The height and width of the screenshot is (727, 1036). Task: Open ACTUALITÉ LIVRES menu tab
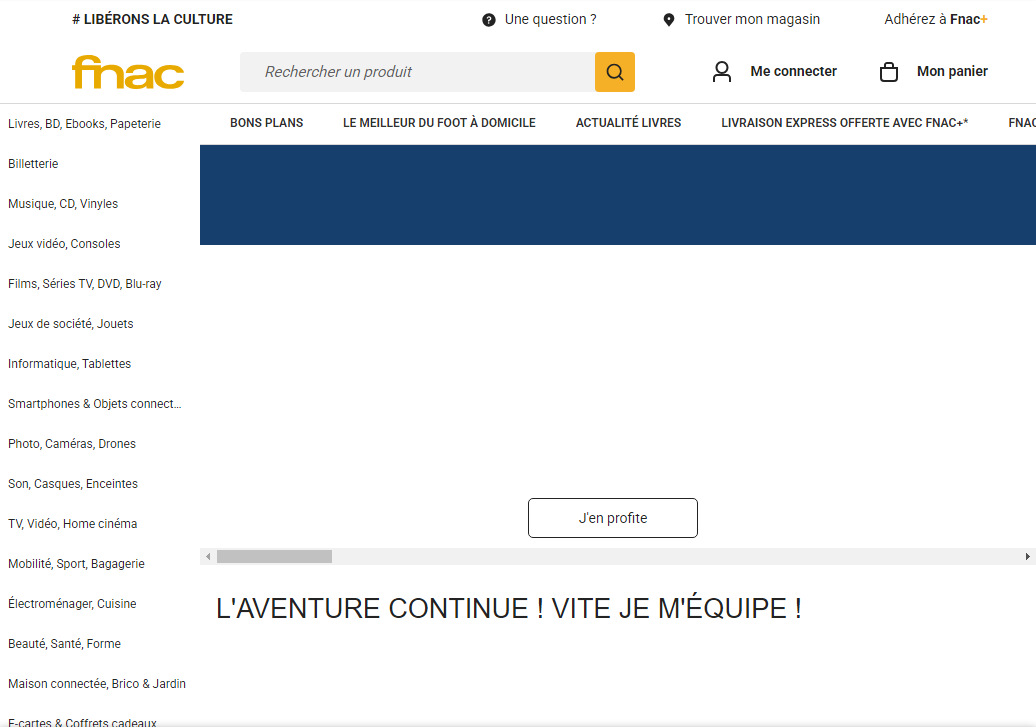tap(628, 123)
